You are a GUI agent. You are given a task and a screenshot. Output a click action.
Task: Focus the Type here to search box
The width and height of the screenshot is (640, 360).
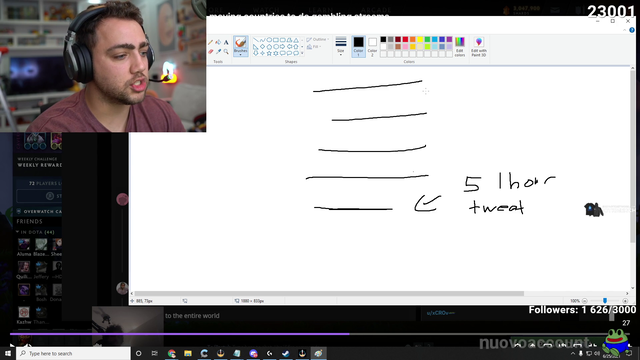[x=73, y=353]
